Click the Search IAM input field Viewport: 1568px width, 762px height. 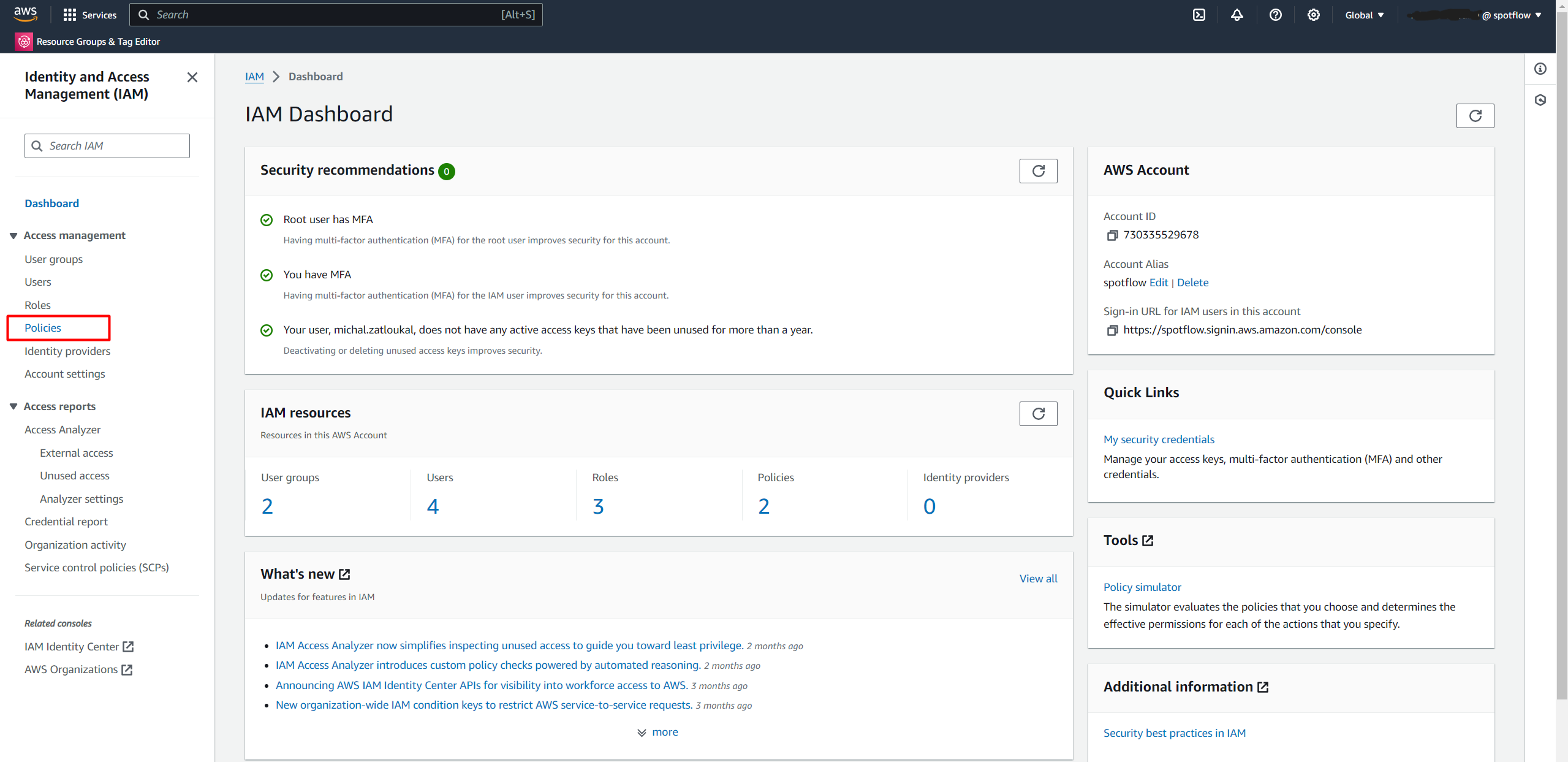(x=107, y=146)
